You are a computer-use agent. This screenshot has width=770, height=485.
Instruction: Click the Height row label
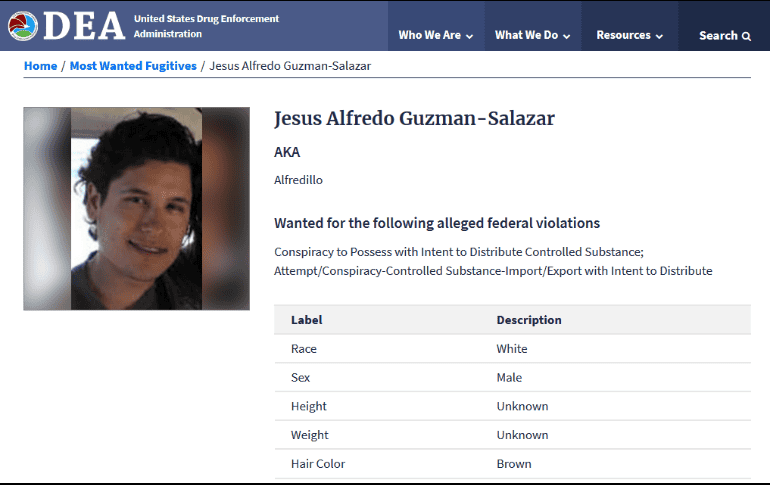pos(308,406)
